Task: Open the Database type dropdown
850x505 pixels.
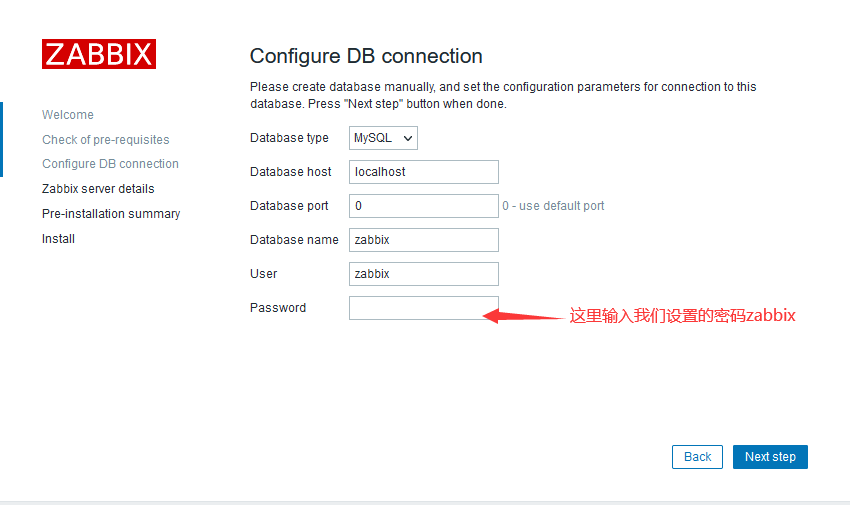Action: tap(383, 138)
